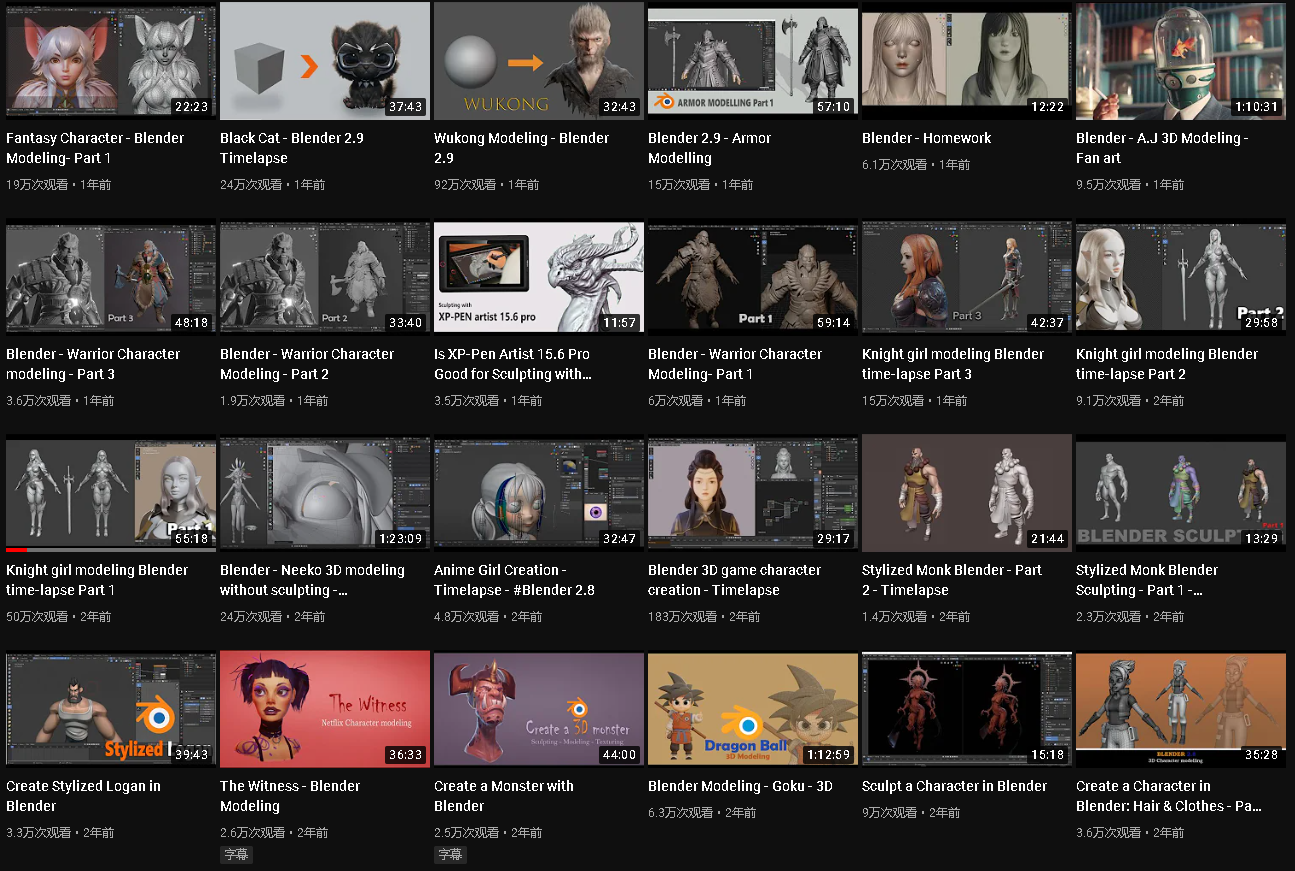Screen dimensions: 1295x871
Task: Open the Goku 3D Dragon Ball thumbnail
Action: pos(753,708)
